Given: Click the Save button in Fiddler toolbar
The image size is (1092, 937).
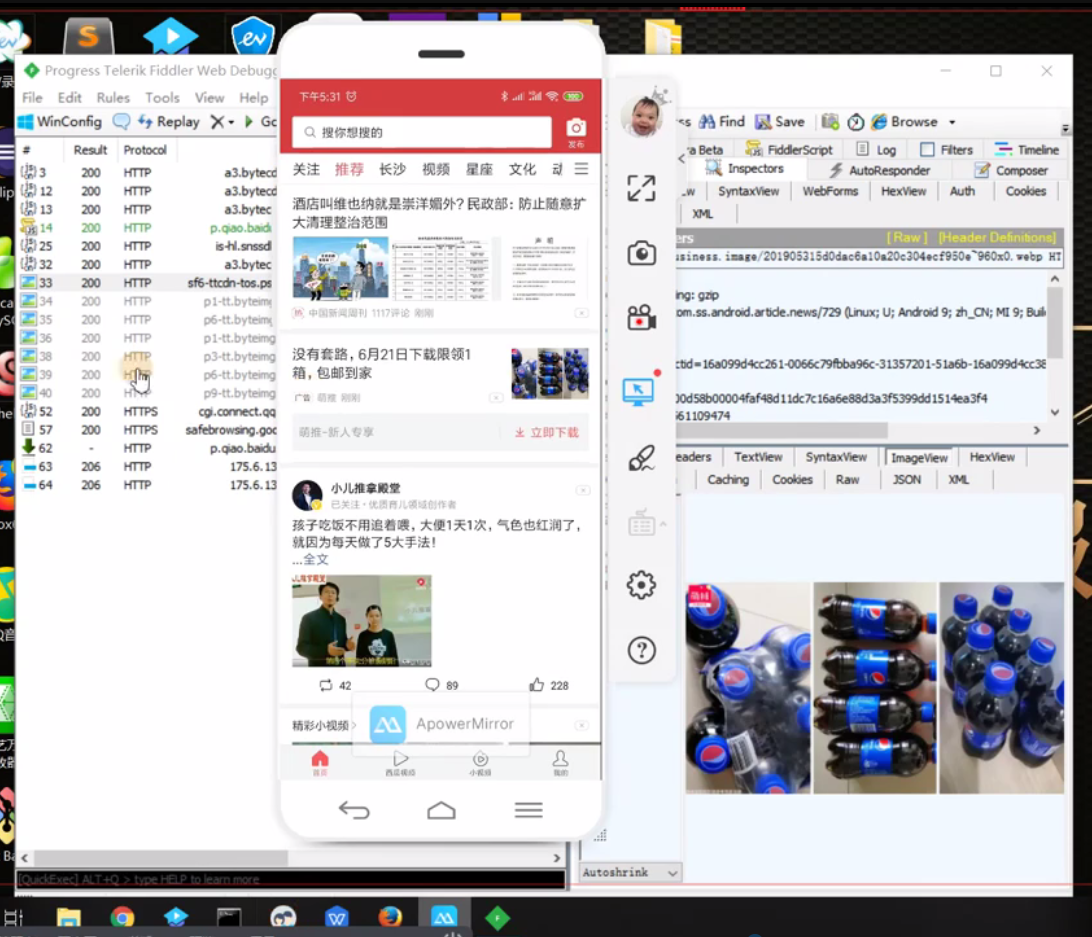Looking at the screenshot, I should [x=780, y=122].
